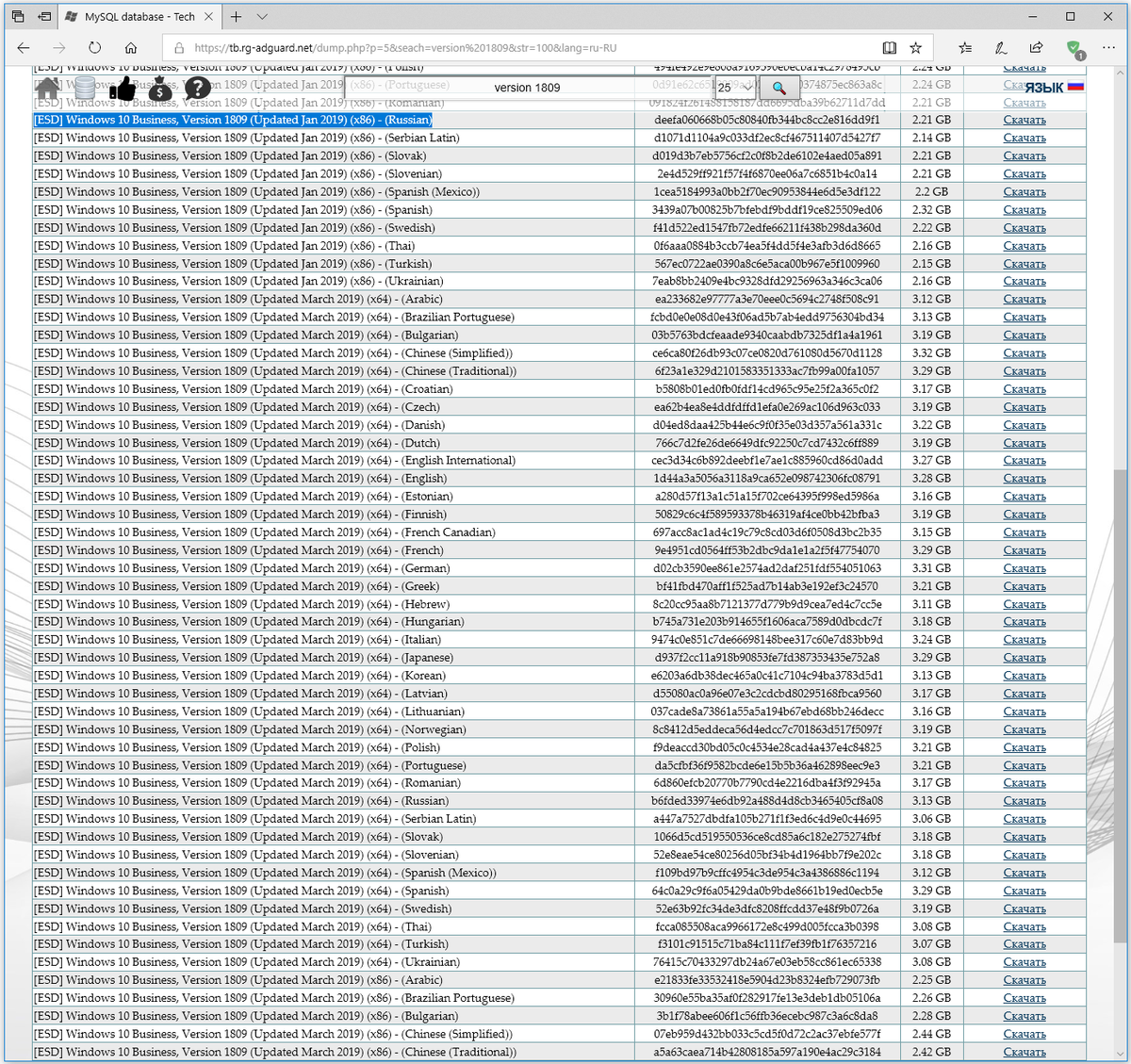Select the x64 Hebrew row name
The height and width of the screenshot is (1064, 1131).
(242, 604)
